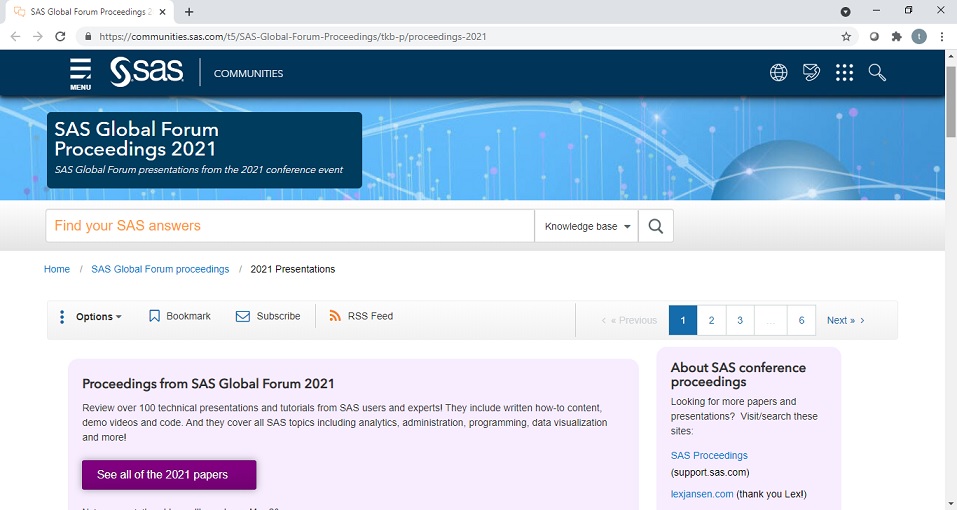Viewport: 957px width, 510px height.
Task: Go back using browser back arrow
Action: (15, 37)
